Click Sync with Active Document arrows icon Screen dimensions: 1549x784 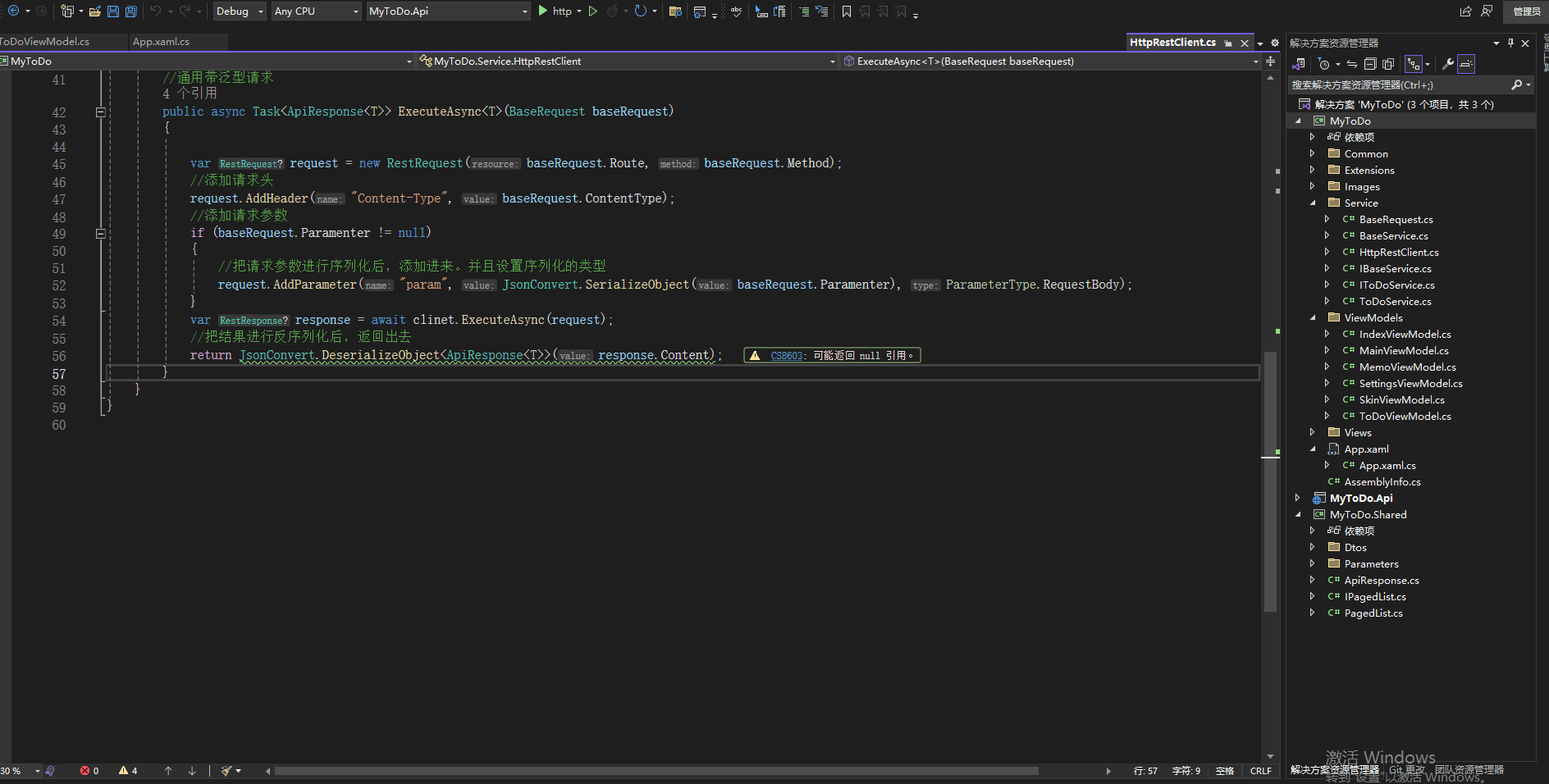click(x=1351, y=64)
